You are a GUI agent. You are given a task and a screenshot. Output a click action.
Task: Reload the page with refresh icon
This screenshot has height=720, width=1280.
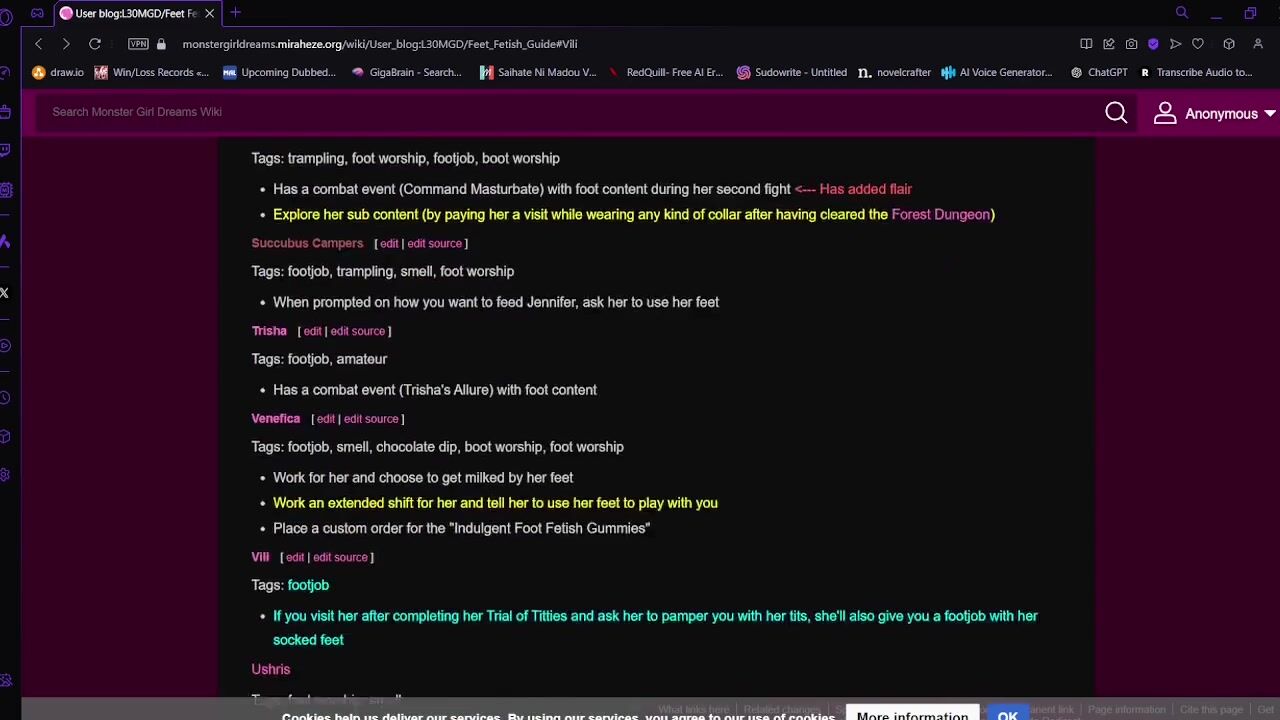point(95,44)
